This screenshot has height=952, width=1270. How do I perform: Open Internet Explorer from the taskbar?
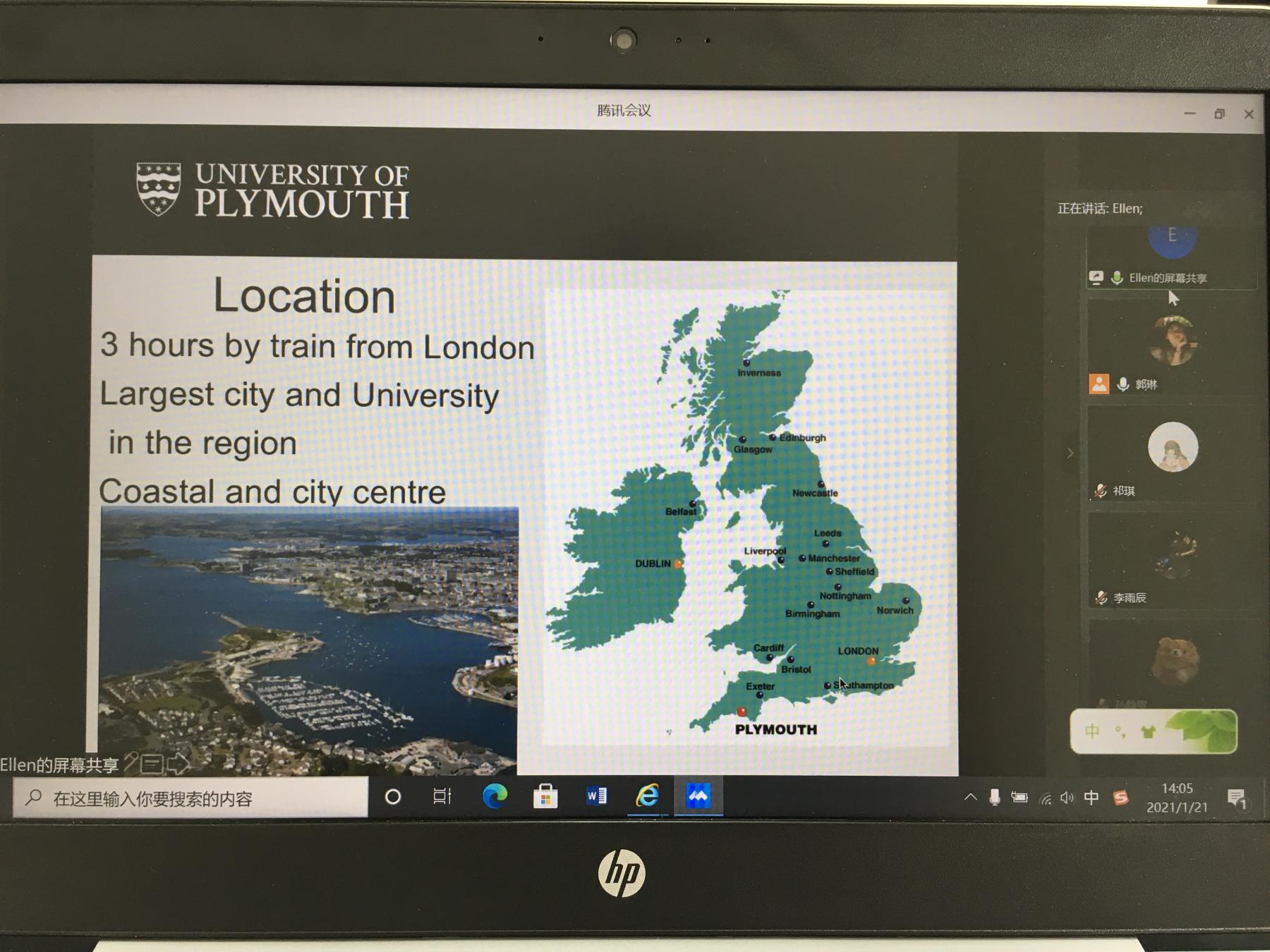point(647,797)
